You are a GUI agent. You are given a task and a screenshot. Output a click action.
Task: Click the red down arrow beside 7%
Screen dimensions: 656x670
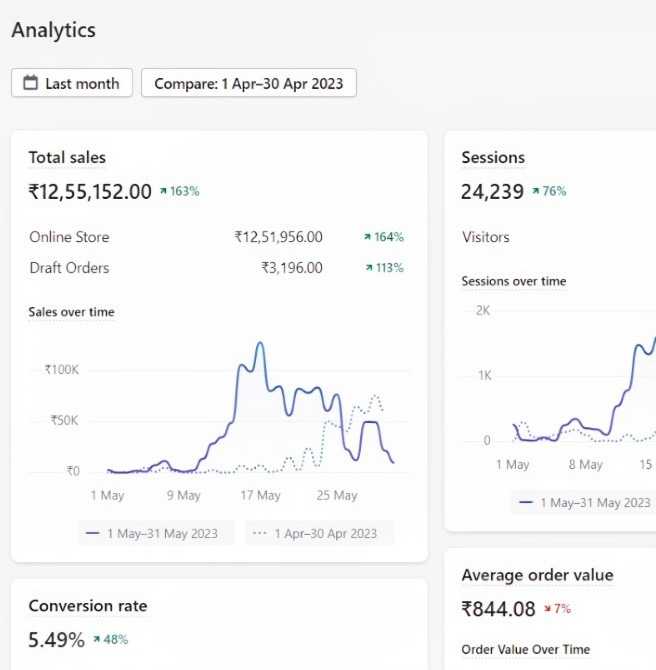548,608
